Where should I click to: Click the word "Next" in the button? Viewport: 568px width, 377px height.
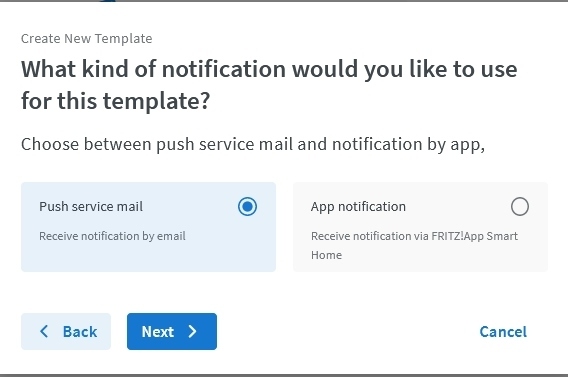[158, 332]
